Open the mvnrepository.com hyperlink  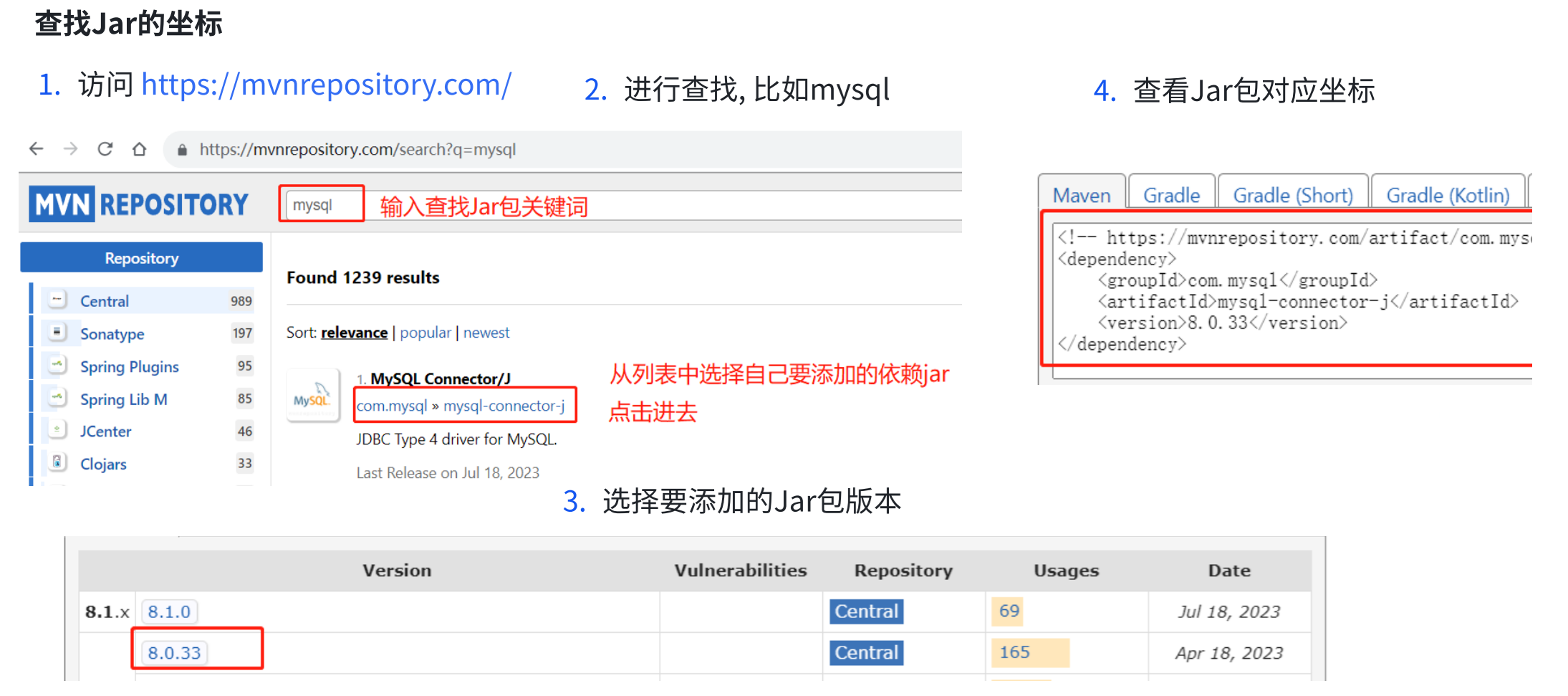[x=327, y=85]
